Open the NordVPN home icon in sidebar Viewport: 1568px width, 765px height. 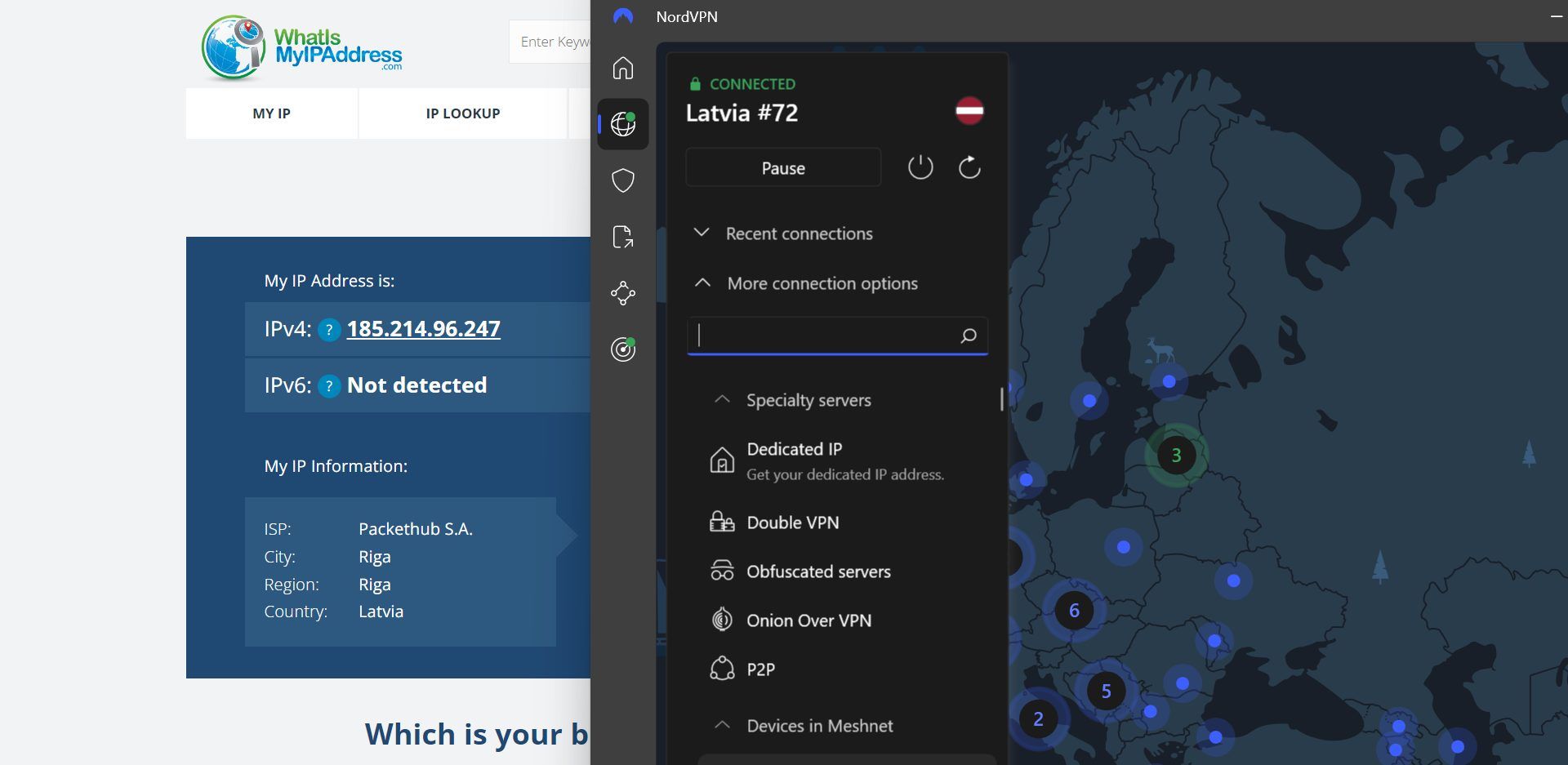pyautogui.click(x=623, y=68)
